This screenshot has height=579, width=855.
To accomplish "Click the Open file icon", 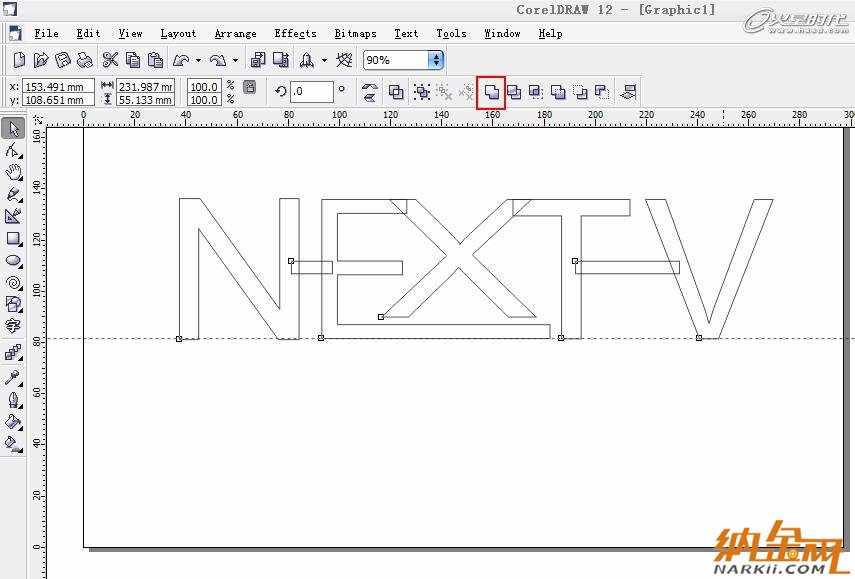I will pos(41,59).
